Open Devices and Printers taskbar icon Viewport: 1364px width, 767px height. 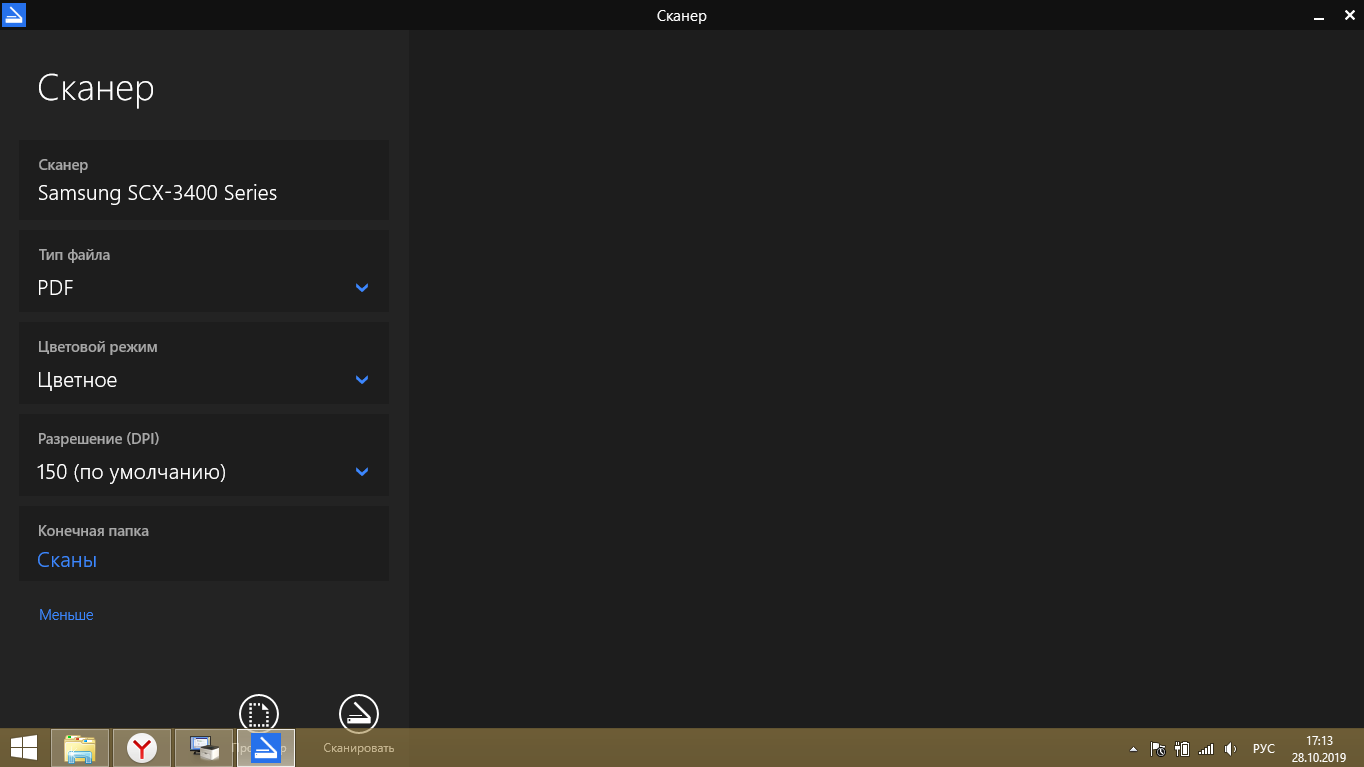204,748
